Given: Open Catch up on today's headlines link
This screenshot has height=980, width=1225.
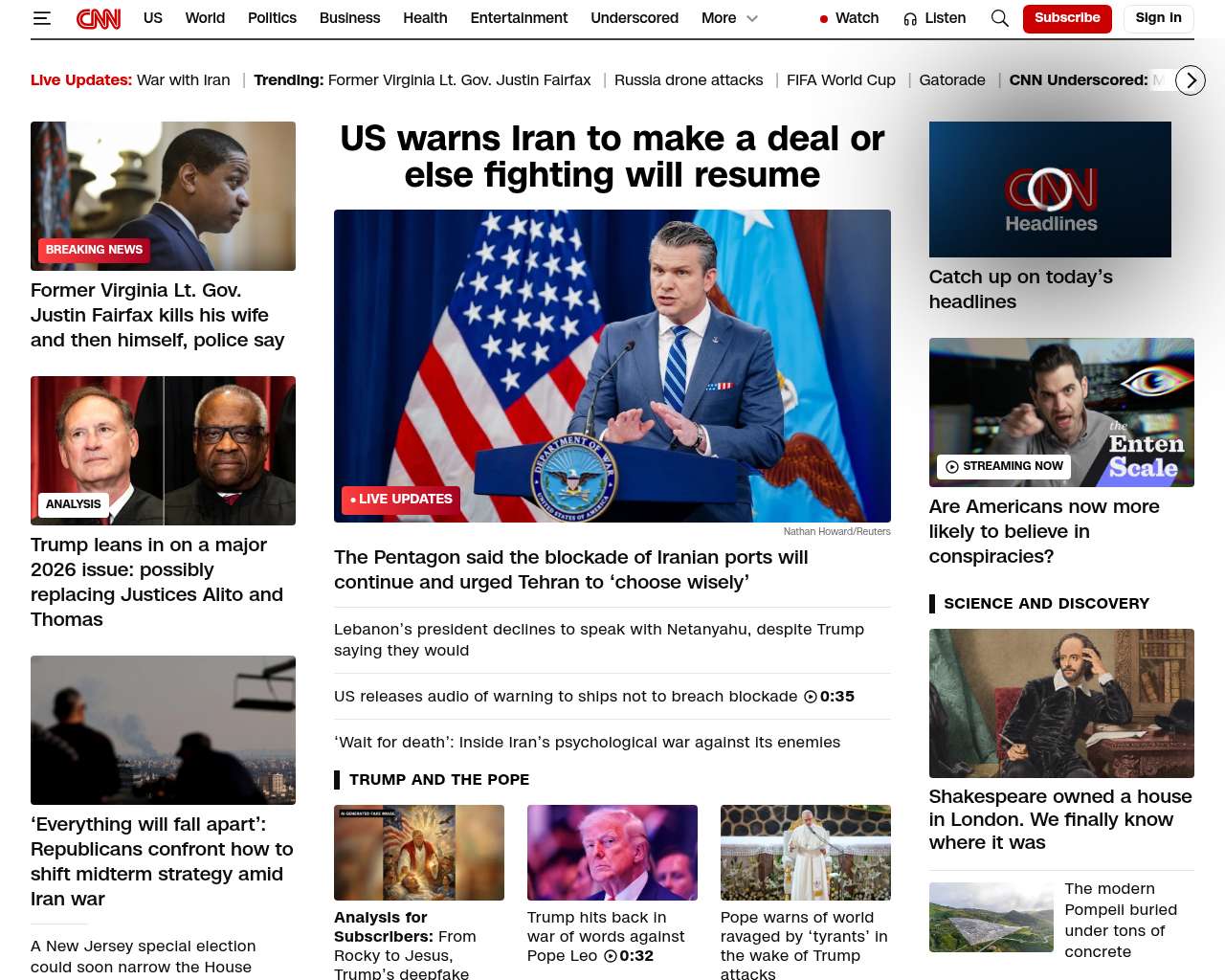Looking at the screenshot, I should (1021, 289).
